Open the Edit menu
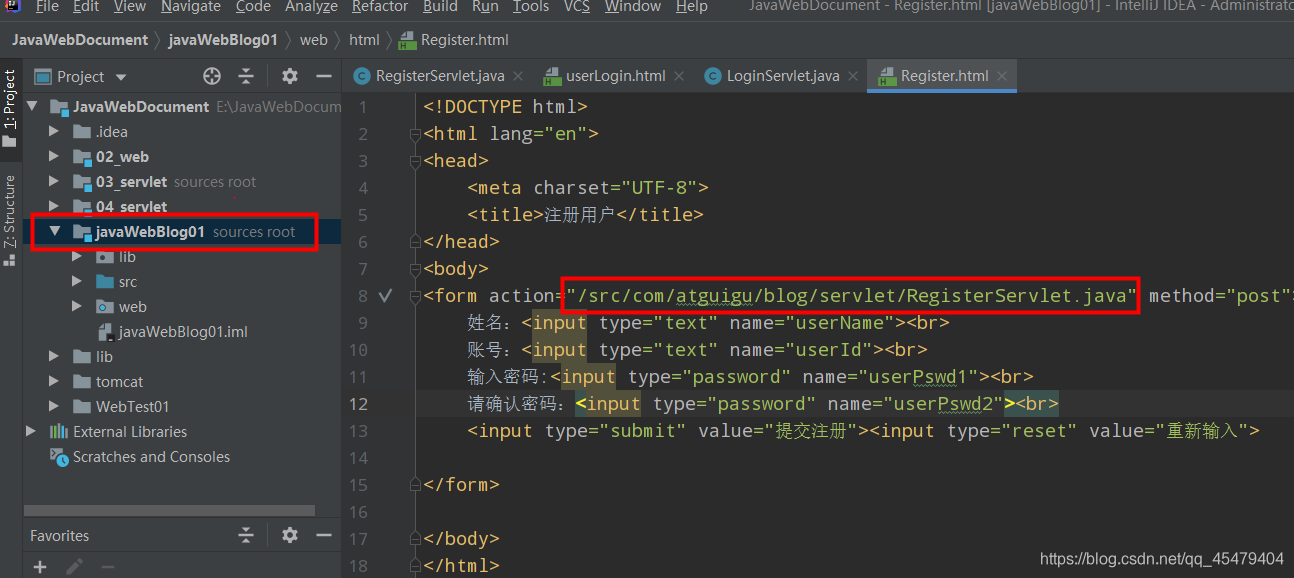This screenshot has height=578, width=1294. [86, 7]
